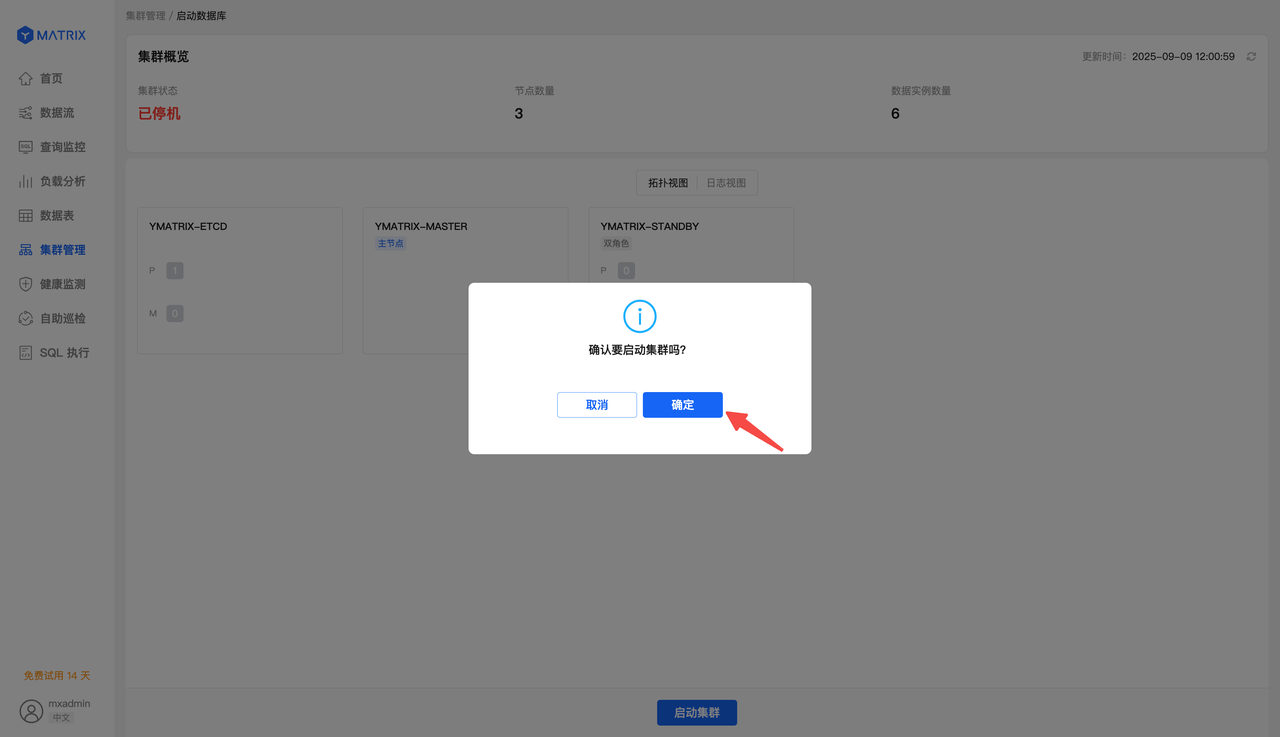
Task: Click the 启动集群 button at bottom
Action: click(x=697, y=713)
